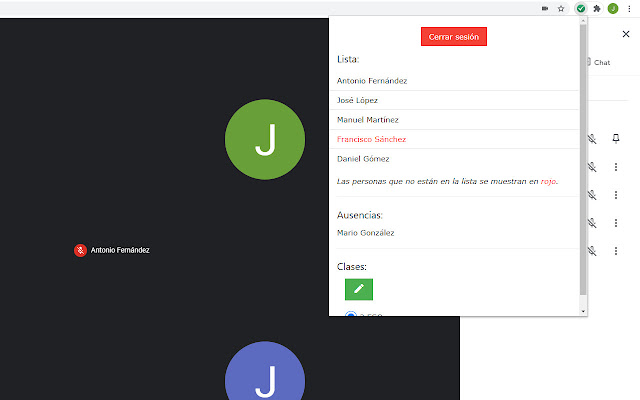Click the Clases heading

(x=351, y=267)
